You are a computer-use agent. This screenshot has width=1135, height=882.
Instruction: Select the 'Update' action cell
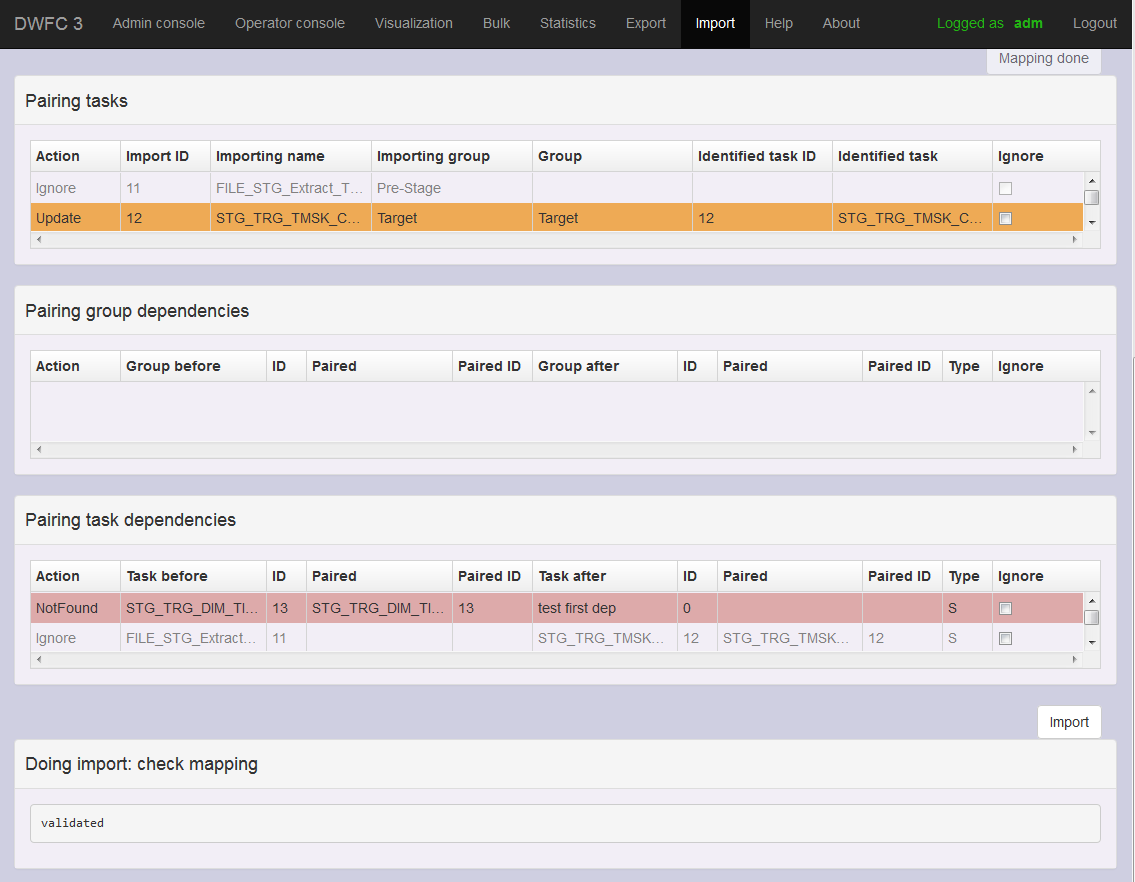75,218
